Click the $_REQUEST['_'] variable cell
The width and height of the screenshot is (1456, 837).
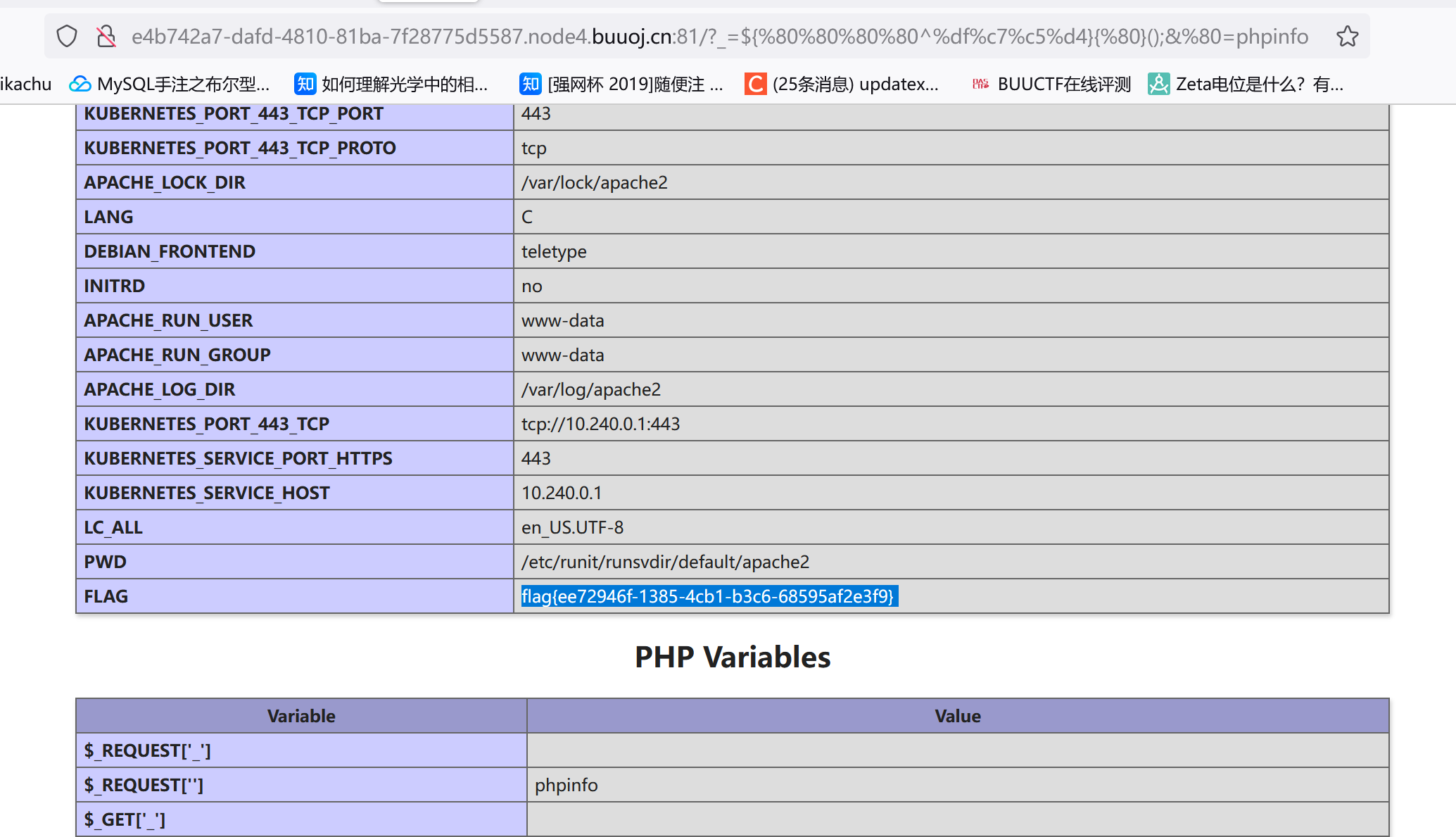click(x=301, y=750)
